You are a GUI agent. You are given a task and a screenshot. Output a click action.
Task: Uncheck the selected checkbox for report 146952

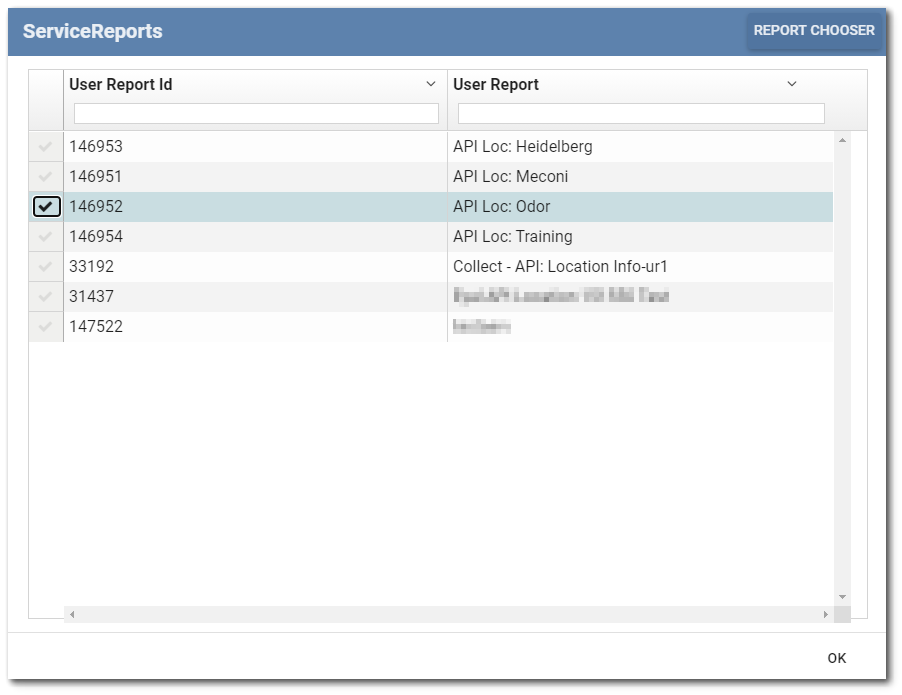[44, 206]
